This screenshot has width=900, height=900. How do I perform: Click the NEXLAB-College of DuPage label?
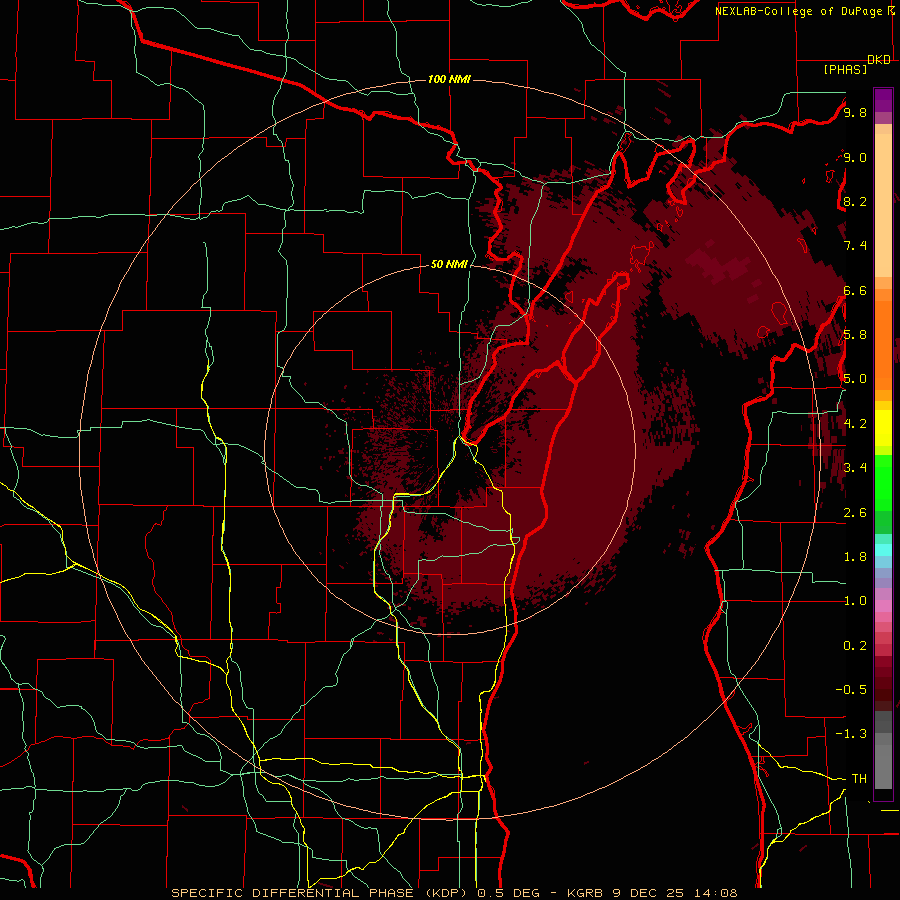800,11
